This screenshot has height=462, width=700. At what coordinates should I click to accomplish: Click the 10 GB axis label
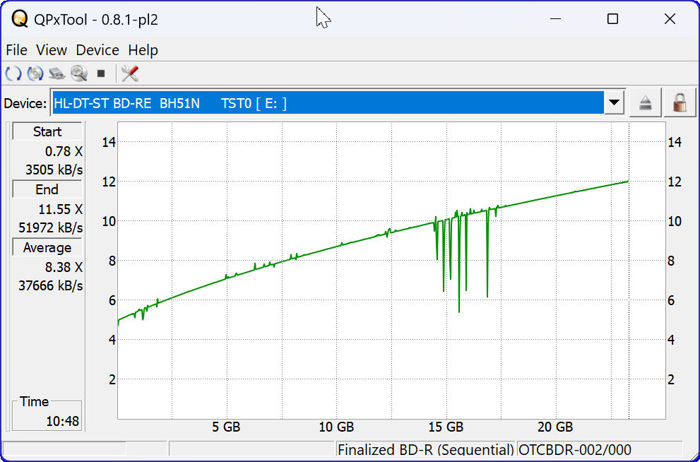pos(336,427)
